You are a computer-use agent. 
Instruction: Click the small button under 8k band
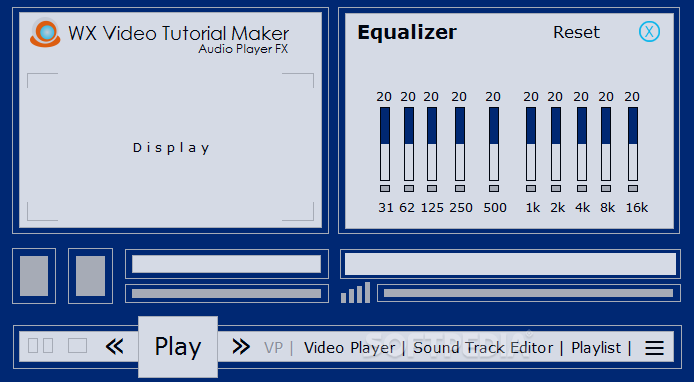click(x=605, y=189)
